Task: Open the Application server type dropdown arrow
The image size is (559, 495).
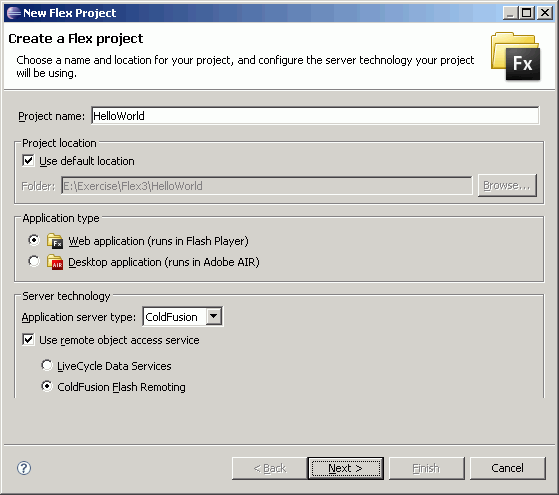Action: pyautogui.click(x=214, y=316)
